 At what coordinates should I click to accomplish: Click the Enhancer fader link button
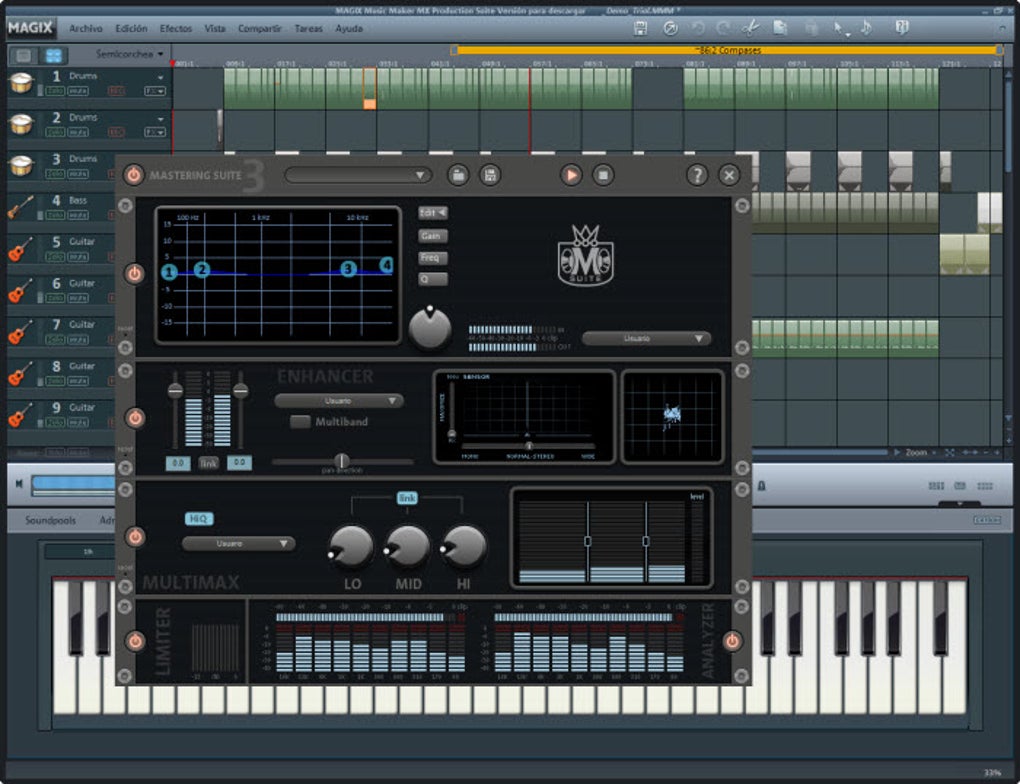(208, 463)
